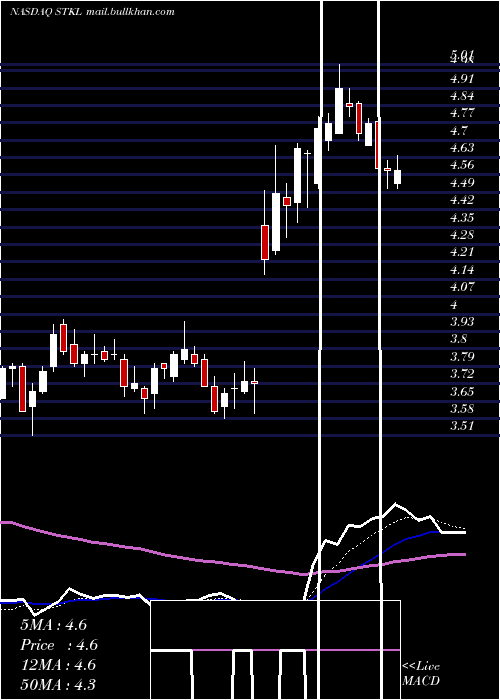This screenshot has width=500, height=700.
Task: Click the NASDAQ STKL chart title
Action: (x=45, y=12)
